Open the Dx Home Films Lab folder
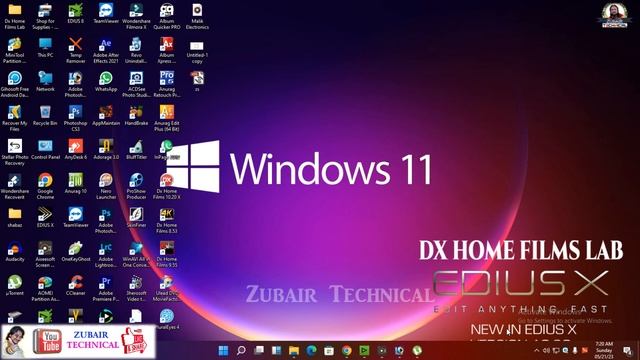 15,16
